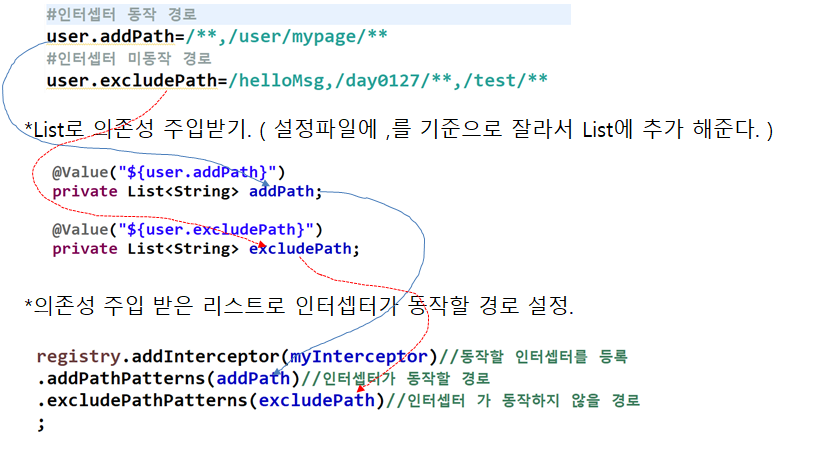Click the value '/**,/user/mypage/**'
815x465 pixels.
point(287,37)
